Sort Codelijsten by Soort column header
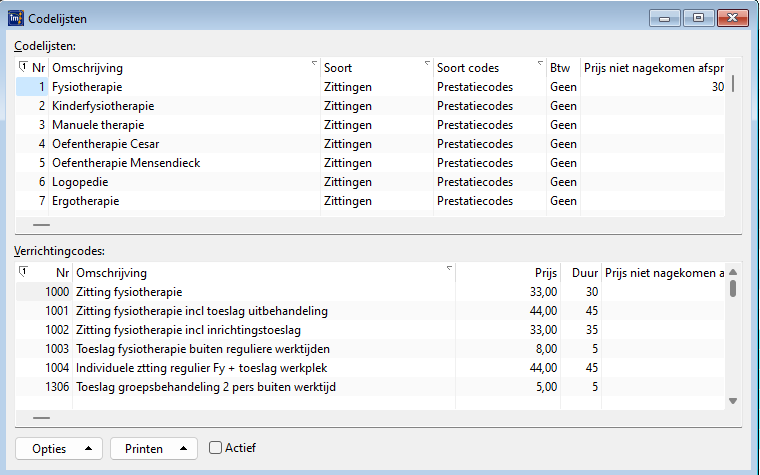The width and height of the screenshot is (760, 475). (x=377, y=68)
